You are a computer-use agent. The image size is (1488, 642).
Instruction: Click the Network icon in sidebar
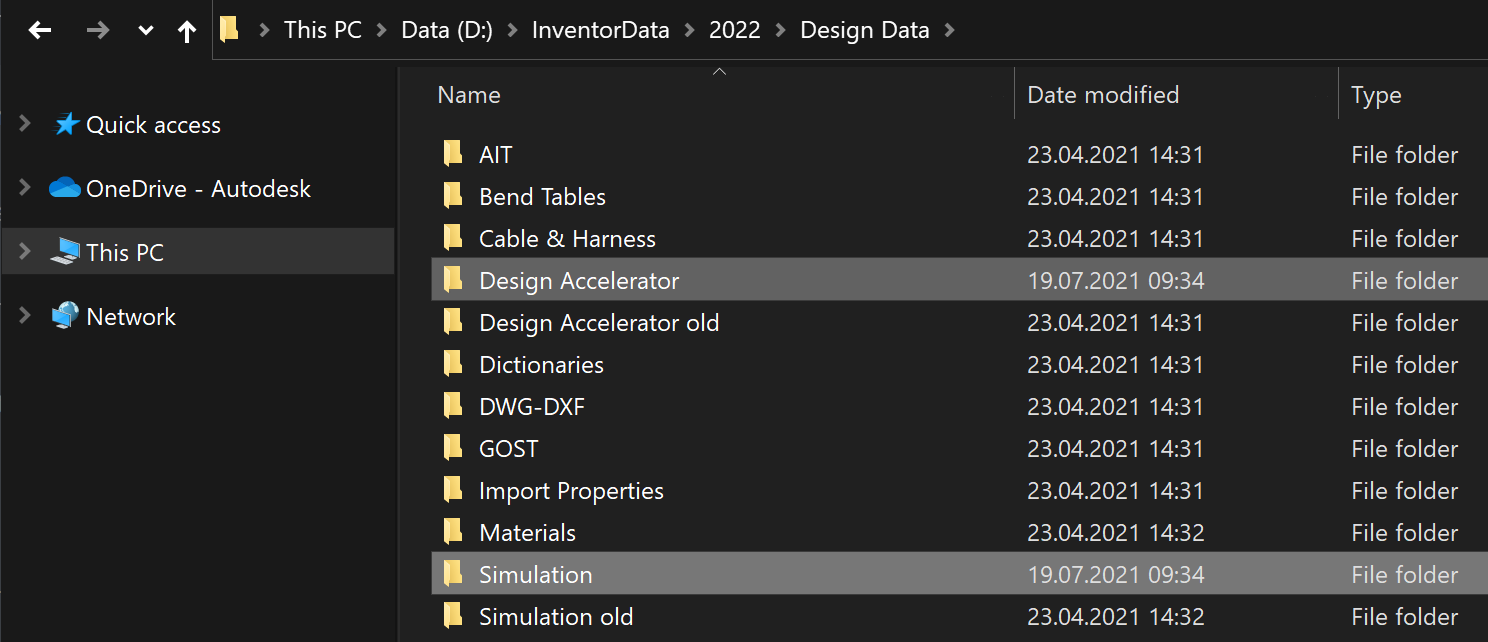[x=62, y=316]
